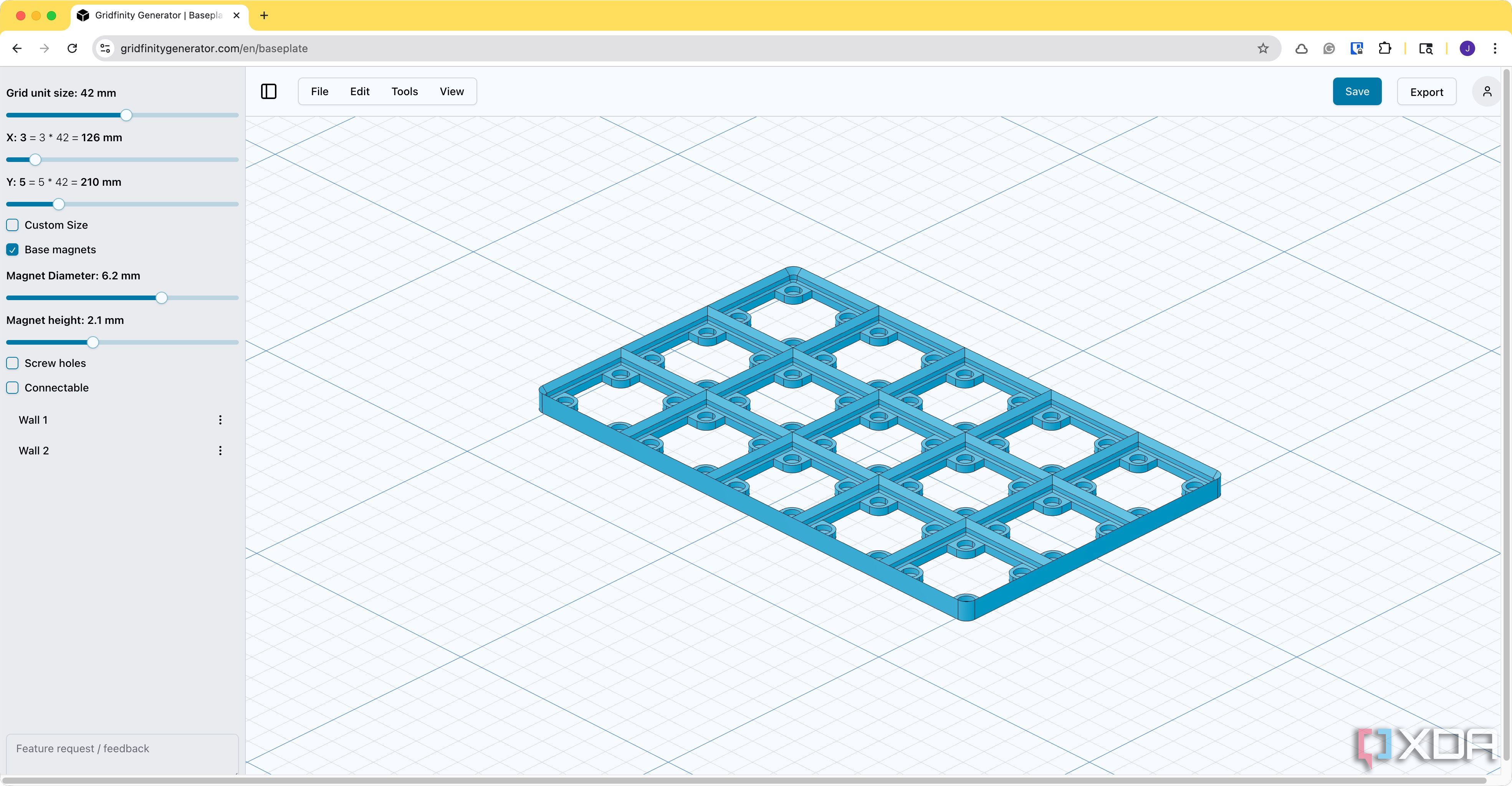The image size is (1512, 786).
Task: Tick the Connectable checkbox
Action: pyautogui.click(x=12, y=388)
